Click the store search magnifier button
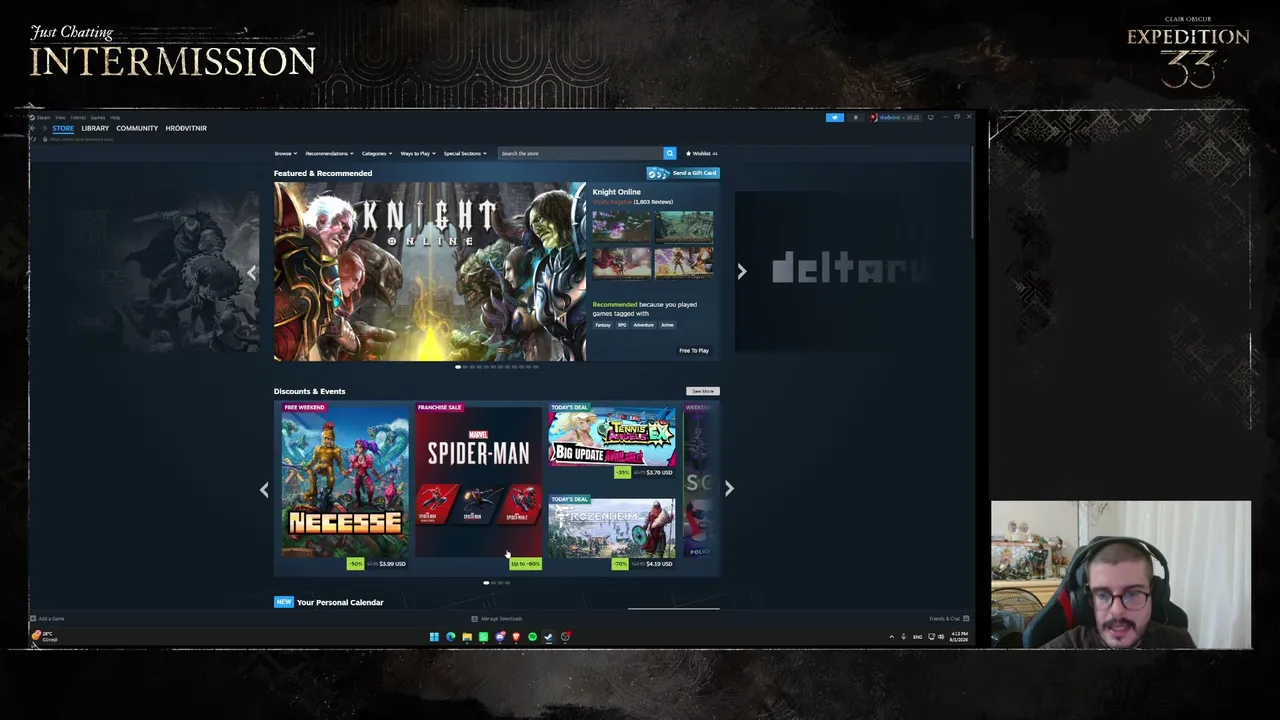 [x=670, y=153]
